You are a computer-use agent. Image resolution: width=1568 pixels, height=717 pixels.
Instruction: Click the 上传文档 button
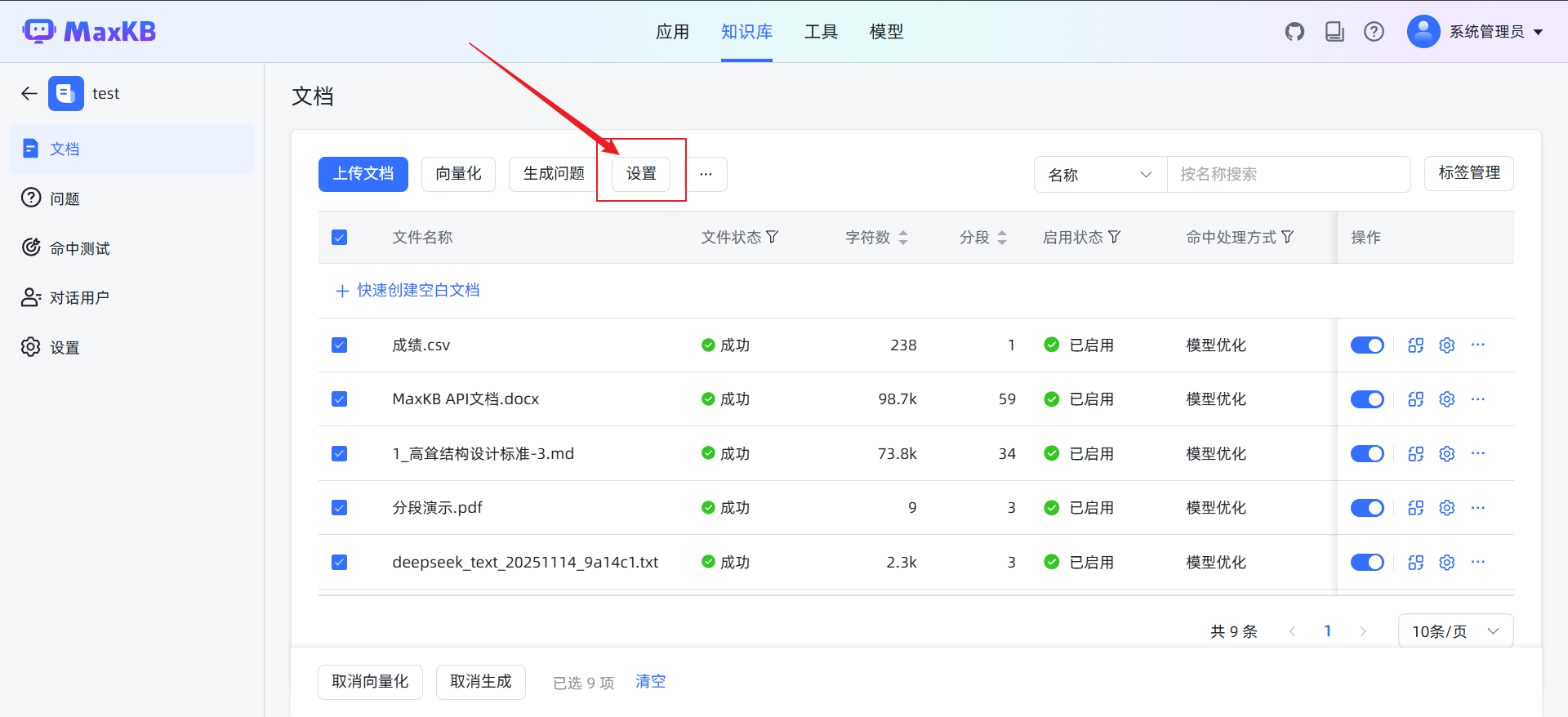[x=363, y=174]
